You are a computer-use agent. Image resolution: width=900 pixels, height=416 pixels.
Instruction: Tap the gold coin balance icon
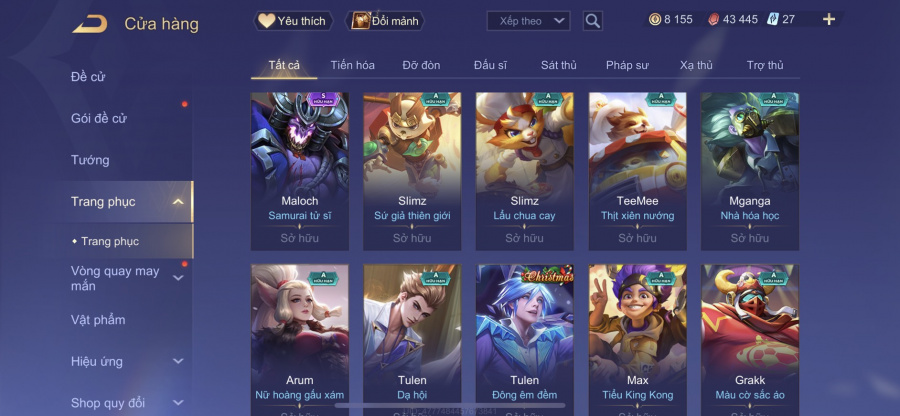click(655, 20)
